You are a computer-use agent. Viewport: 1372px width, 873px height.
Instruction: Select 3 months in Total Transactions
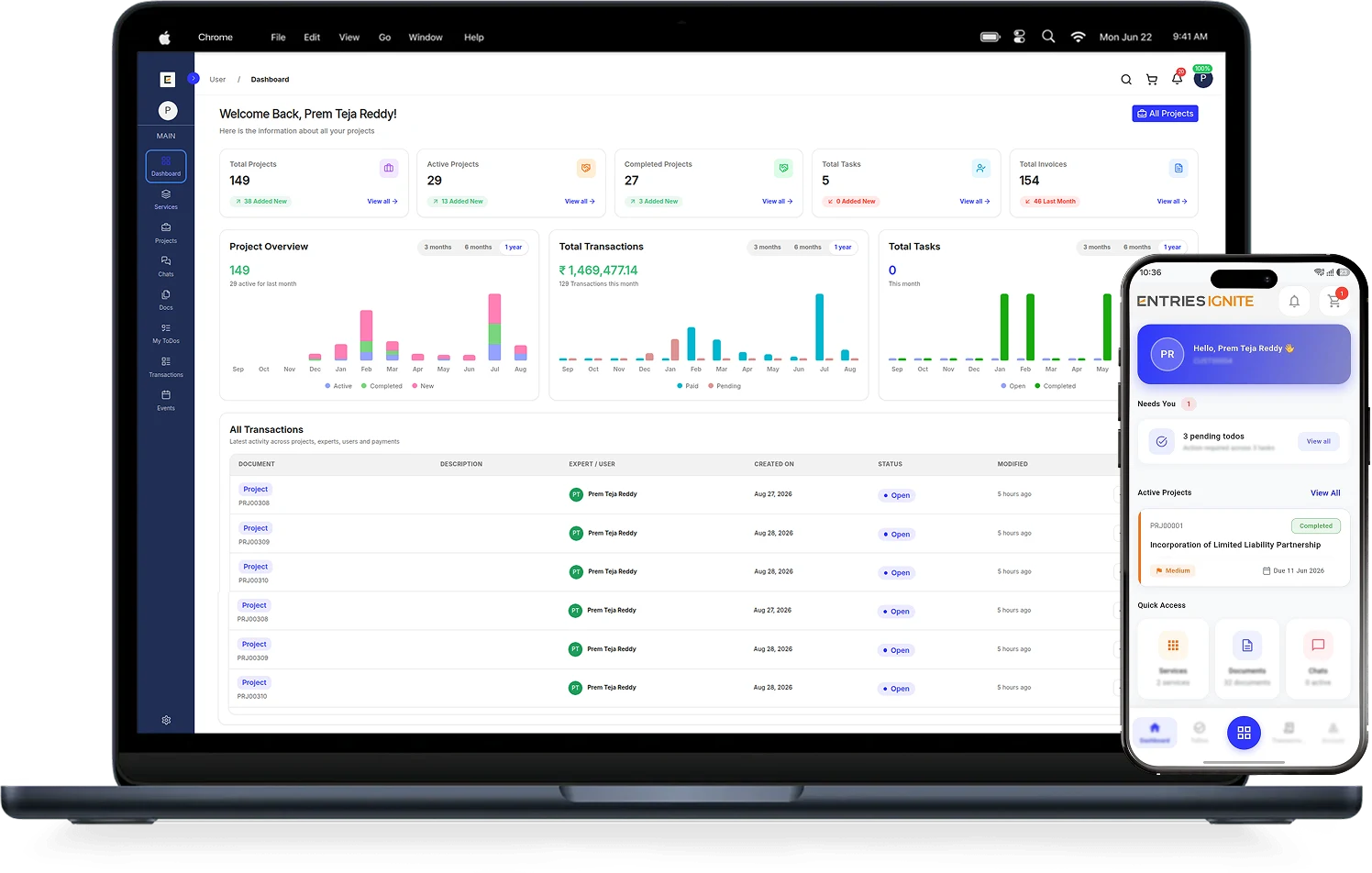[x=768, y=248]
